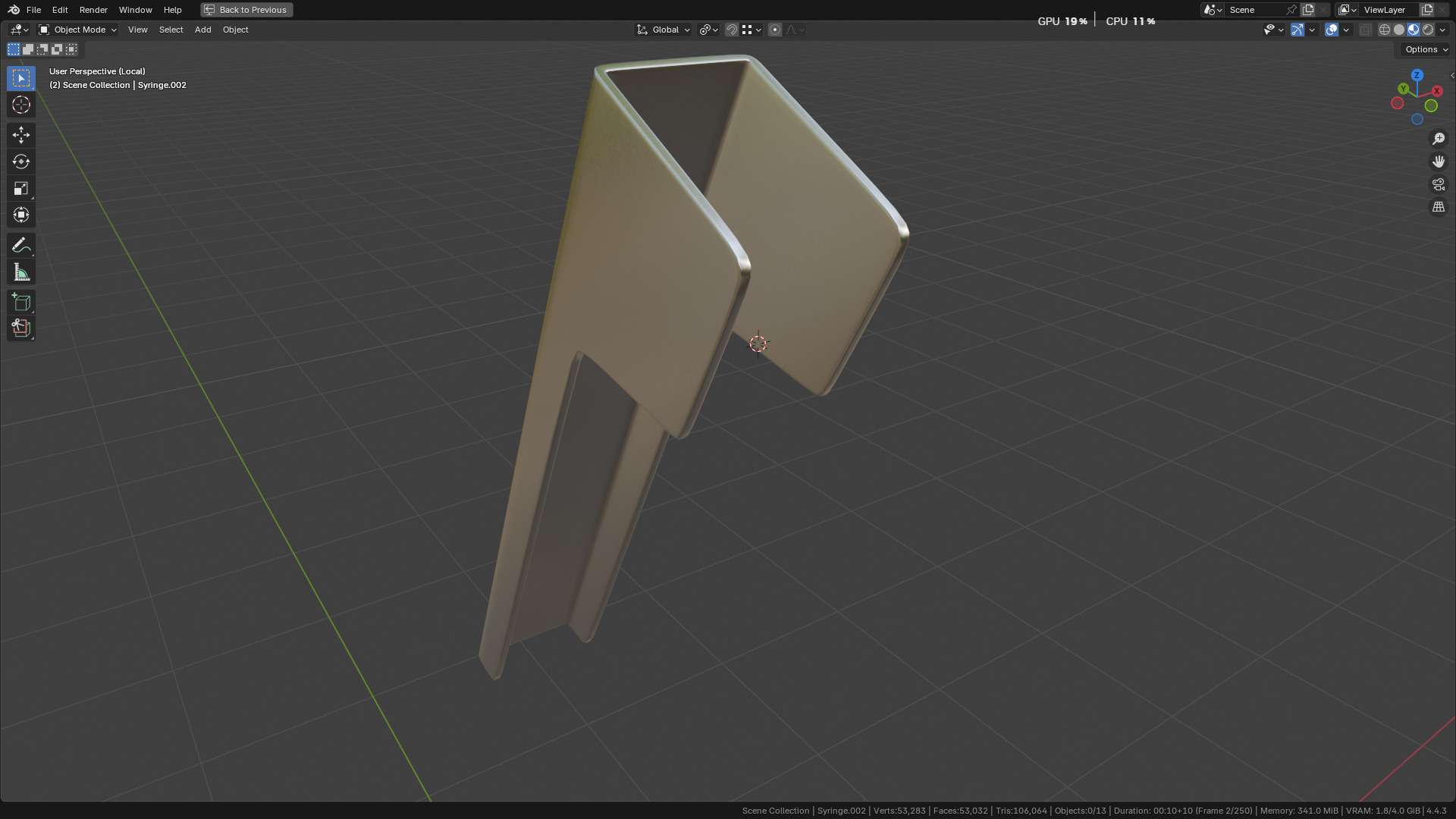Toggle viewport overlays on or off
The height and width of the screenshot is (819, 1456).
pos(1331,30)
